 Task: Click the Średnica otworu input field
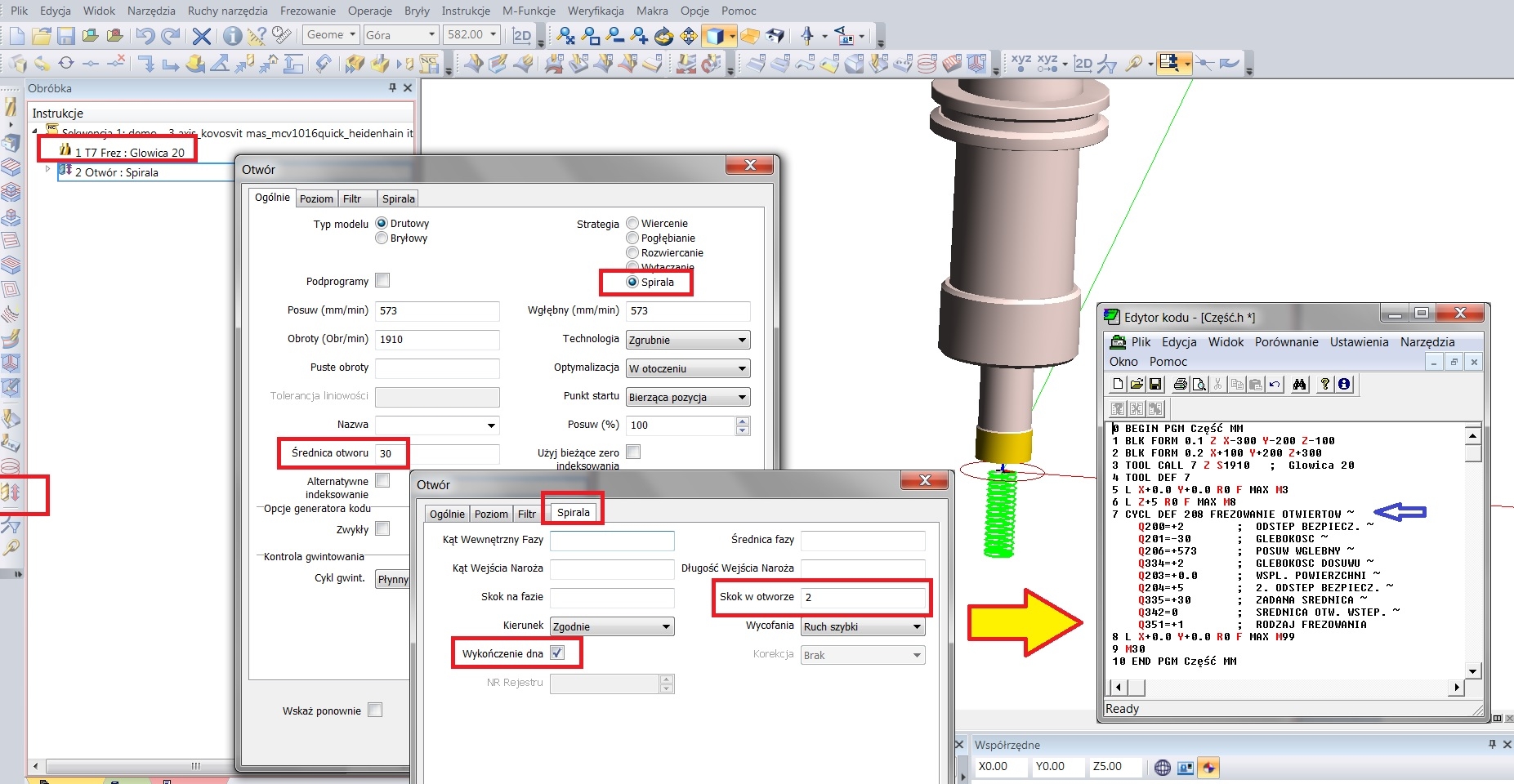coord(437,453)
